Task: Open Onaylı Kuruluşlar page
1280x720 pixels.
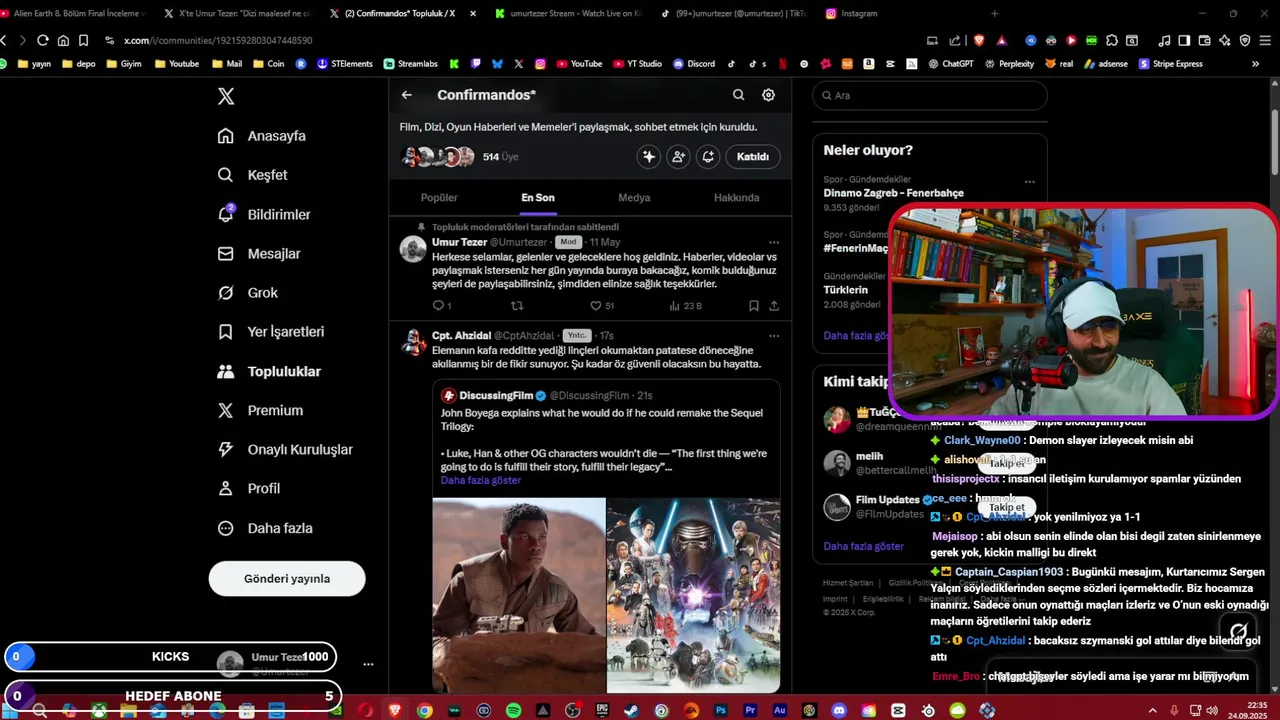Action: [285, 450]
